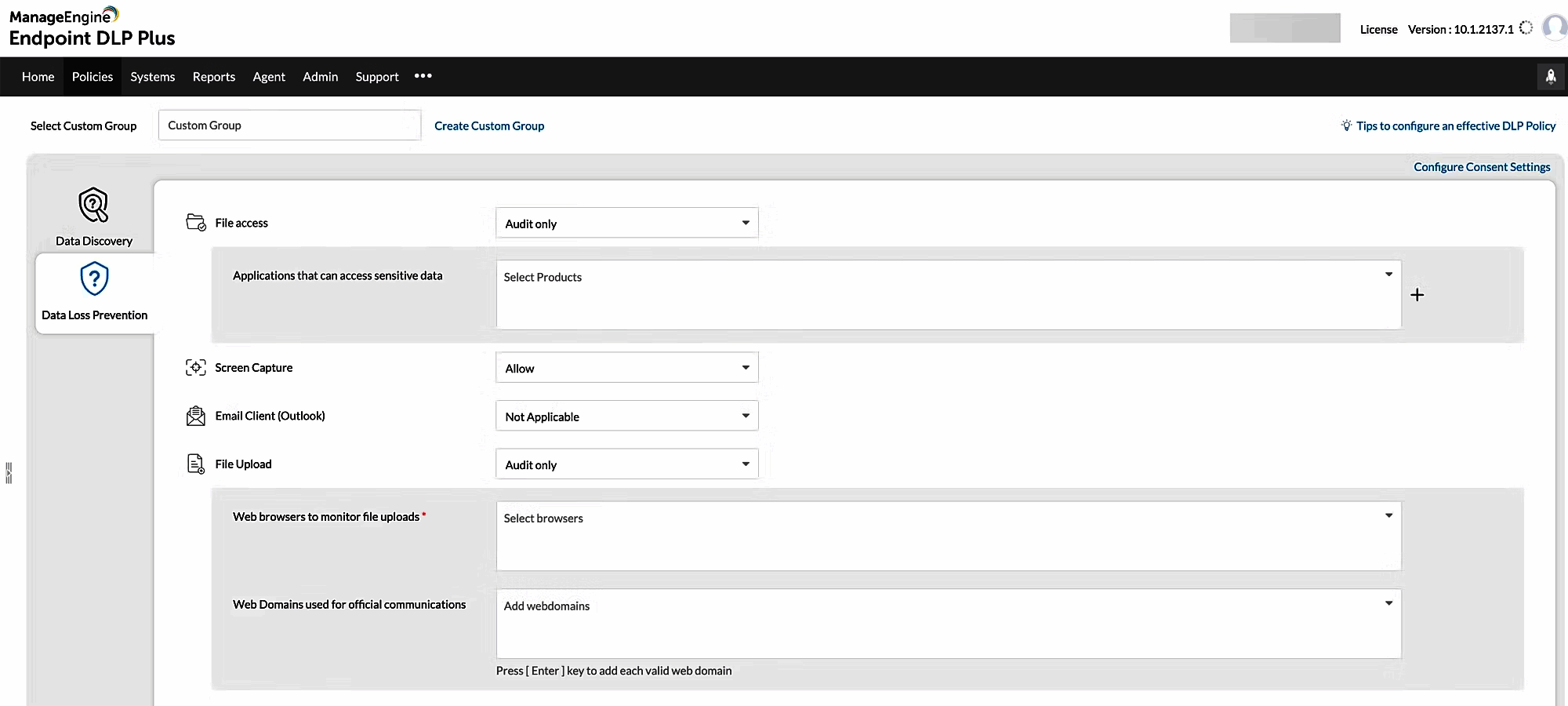Click the File access folder icon

196,223
